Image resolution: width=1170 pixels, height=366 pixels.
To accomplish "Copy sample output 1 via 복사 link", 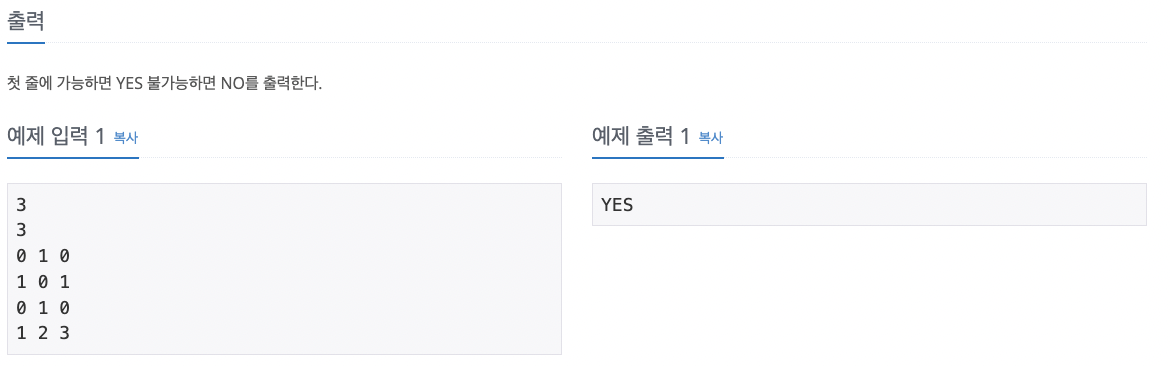I will tap(710, 138).
